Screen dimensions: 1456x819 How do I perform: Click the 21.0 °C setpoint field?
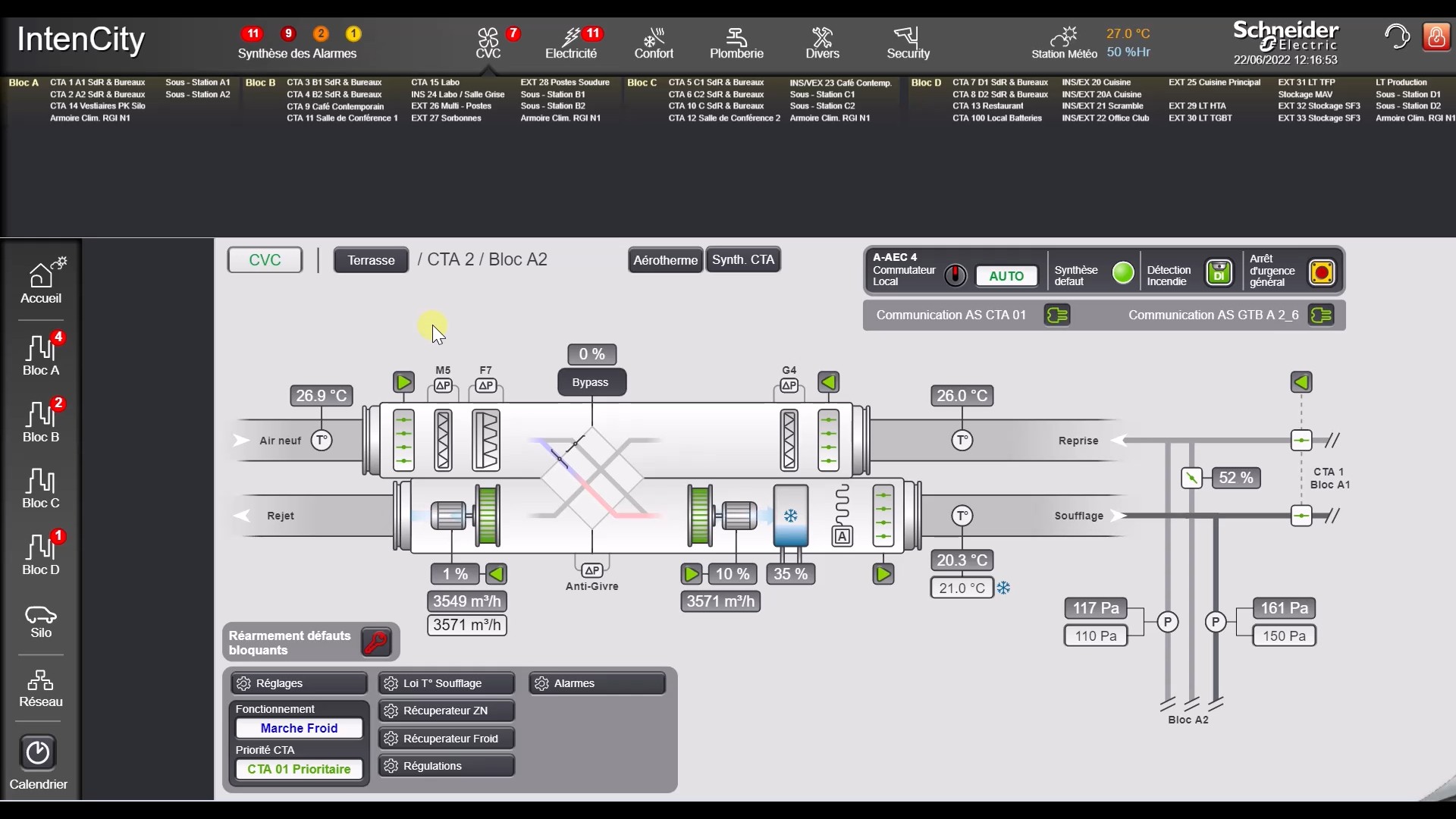tap(962, 588)
